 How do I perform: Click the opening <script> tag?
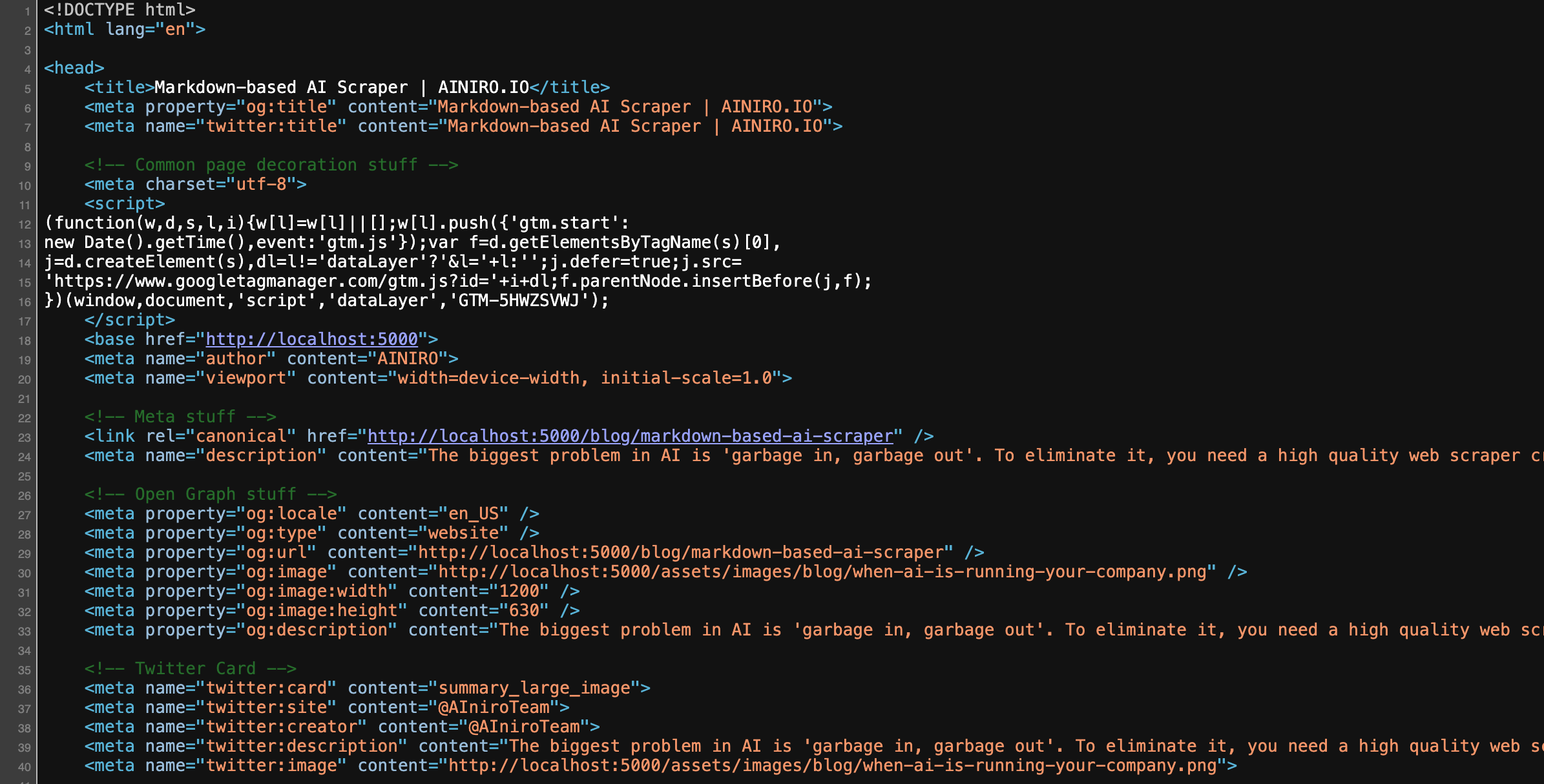125,203
